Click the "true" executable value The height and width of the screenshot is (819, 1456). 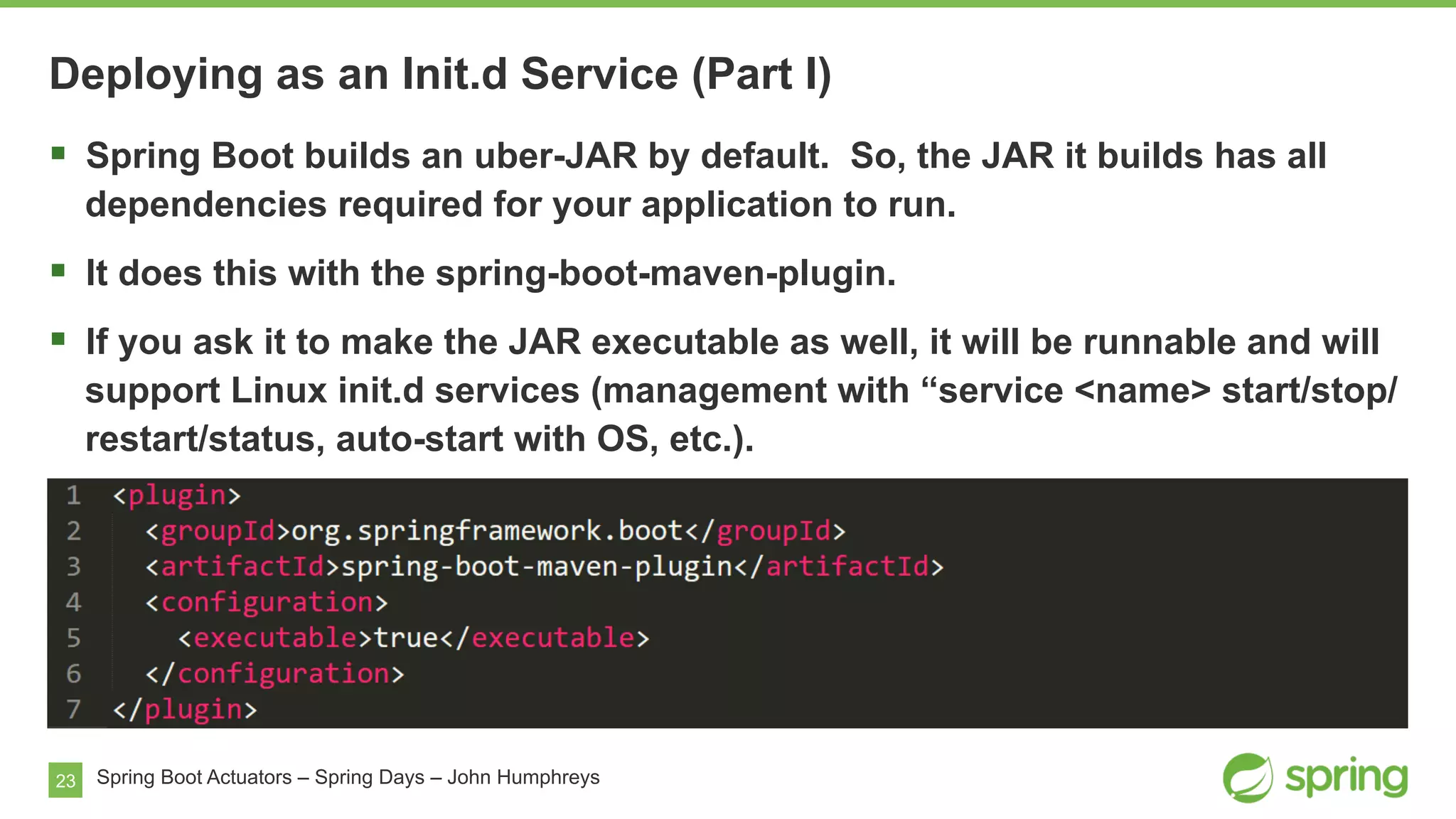(x=405, y=638)
